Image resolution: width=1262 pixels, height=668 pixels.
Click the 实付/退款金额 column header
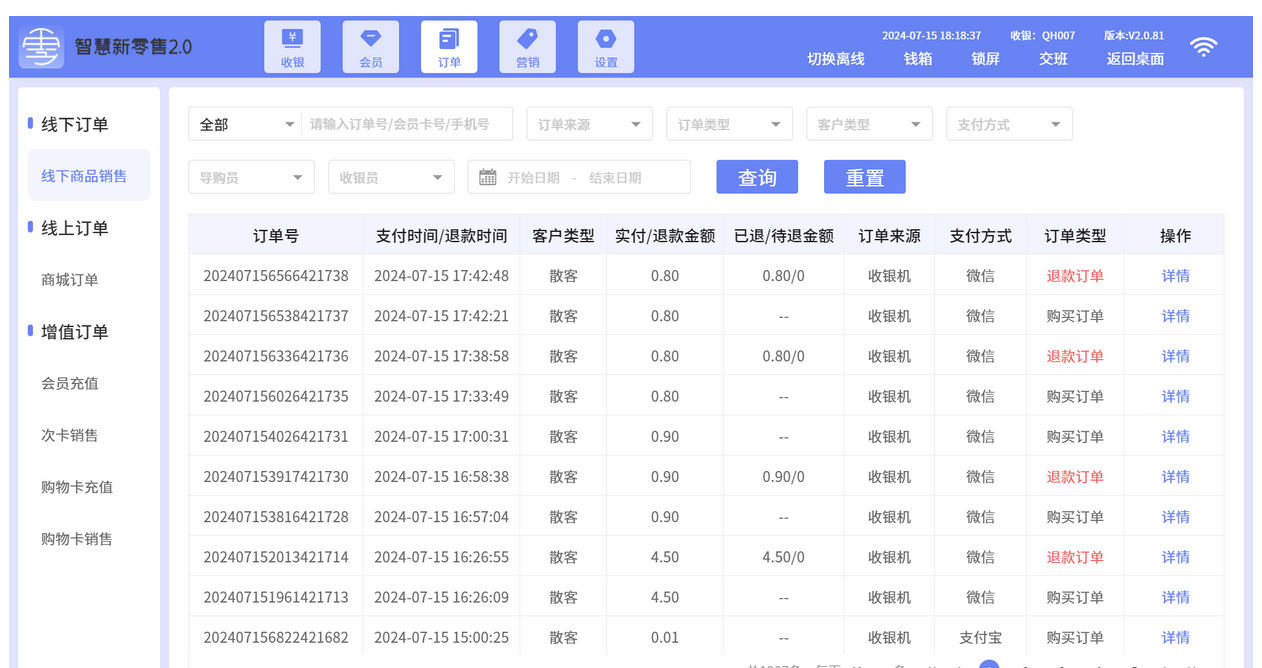pyautogui.click(x=665, y=236)
